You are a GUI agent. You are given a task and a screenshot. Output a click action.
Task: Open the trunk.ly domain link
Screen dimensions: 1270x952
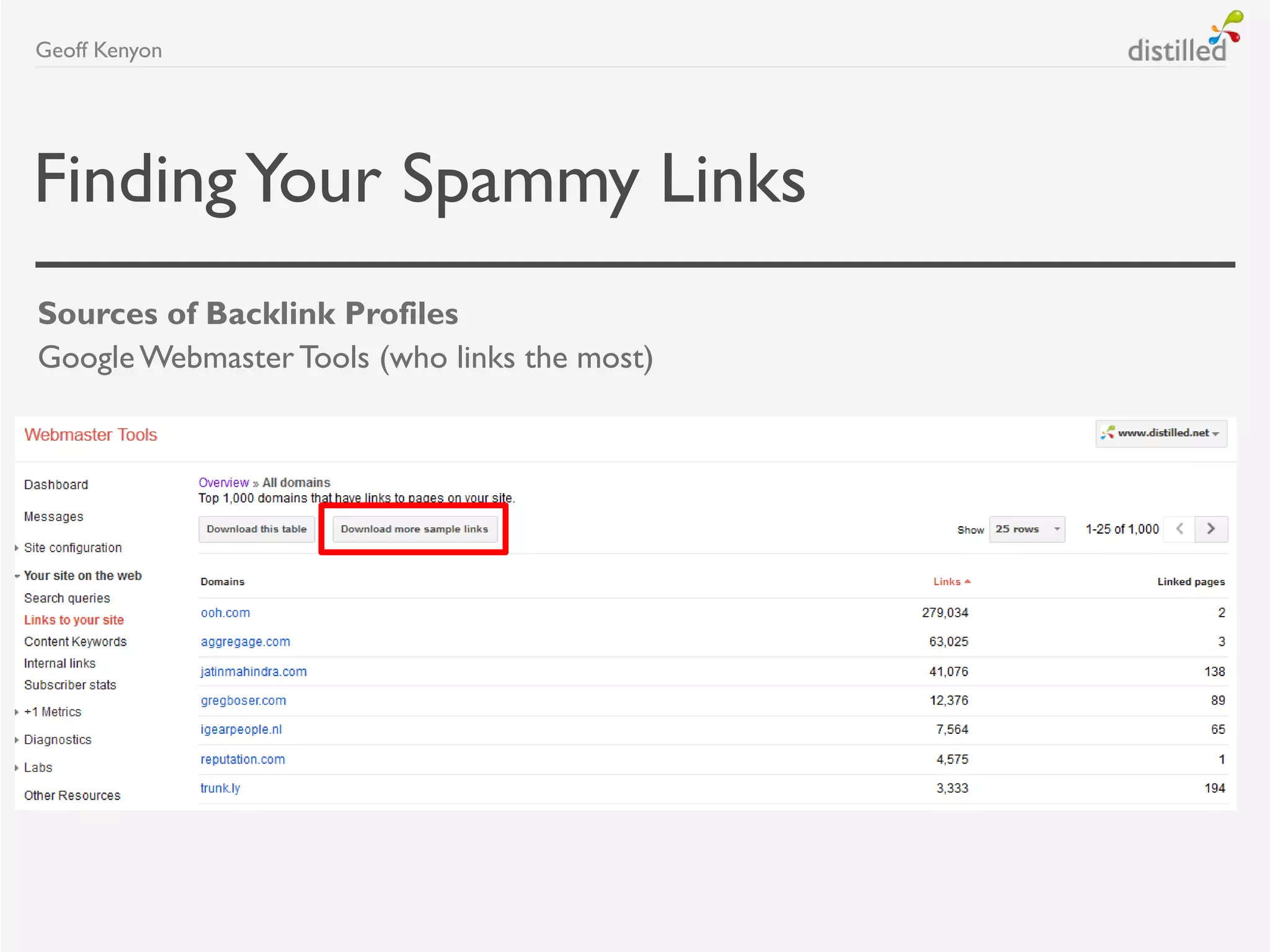click(220, 788)
